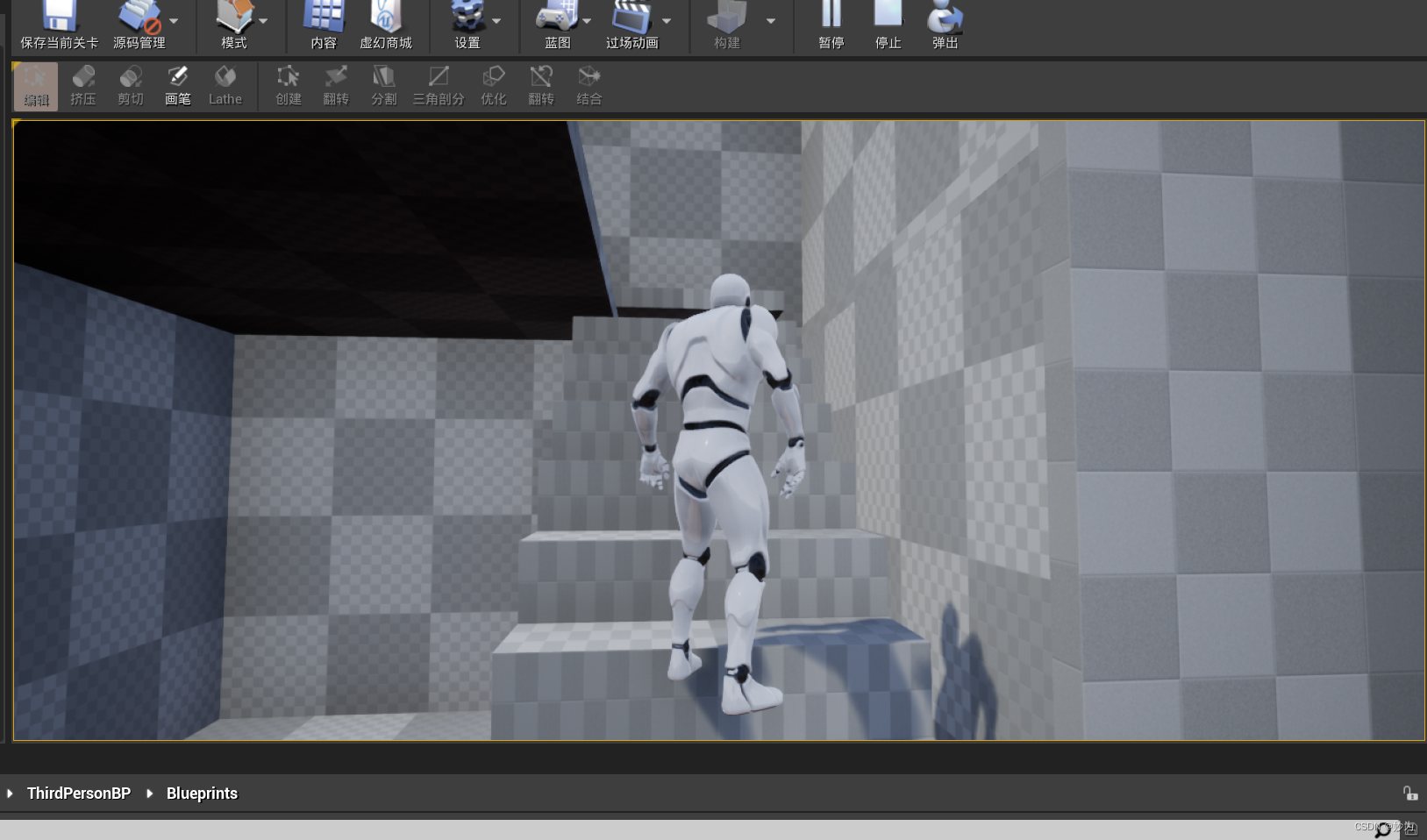Stop play session with 停止 button
1427x840 pixels.
(x=888, y=25)
